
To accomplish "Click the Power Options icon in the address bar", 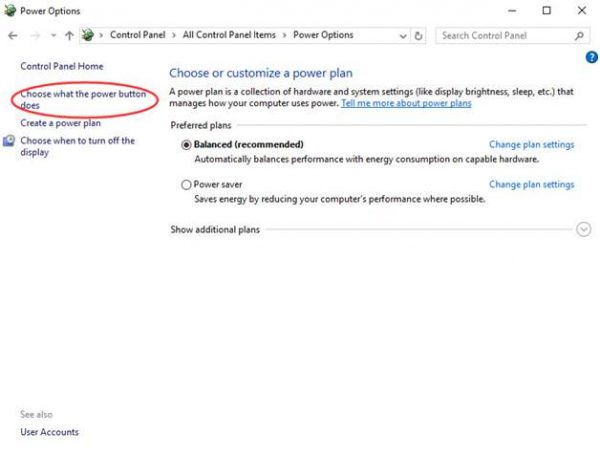I will (x=88, y=35).
